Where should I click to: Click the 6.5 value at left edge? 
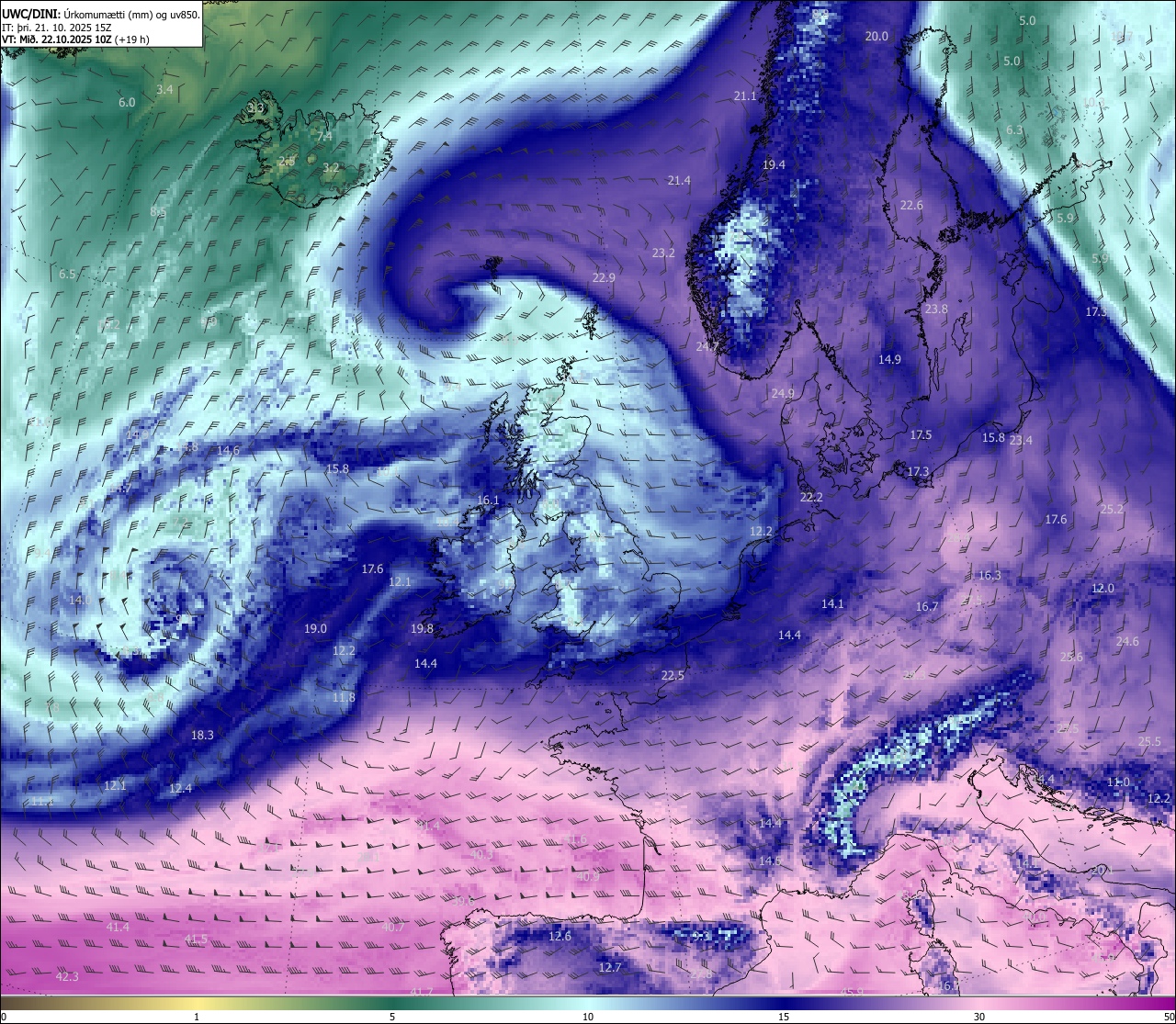tap(67, 275)
